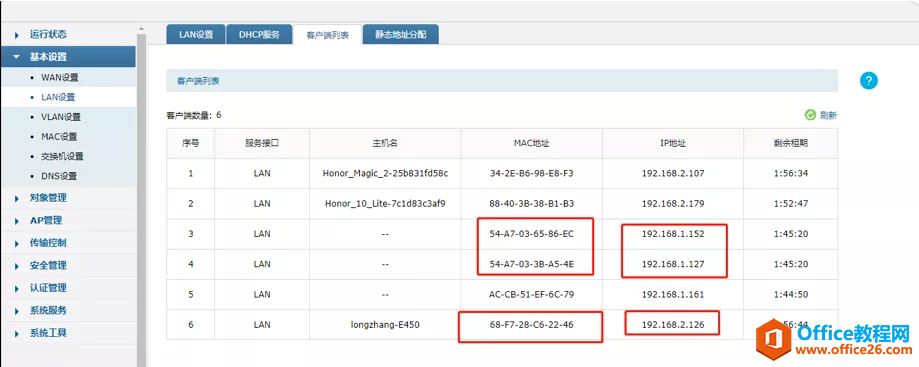Select hostname Honor_Magic_2-25b831fd58c
This screenshot has width=919, height=367.
coord(385,174)
